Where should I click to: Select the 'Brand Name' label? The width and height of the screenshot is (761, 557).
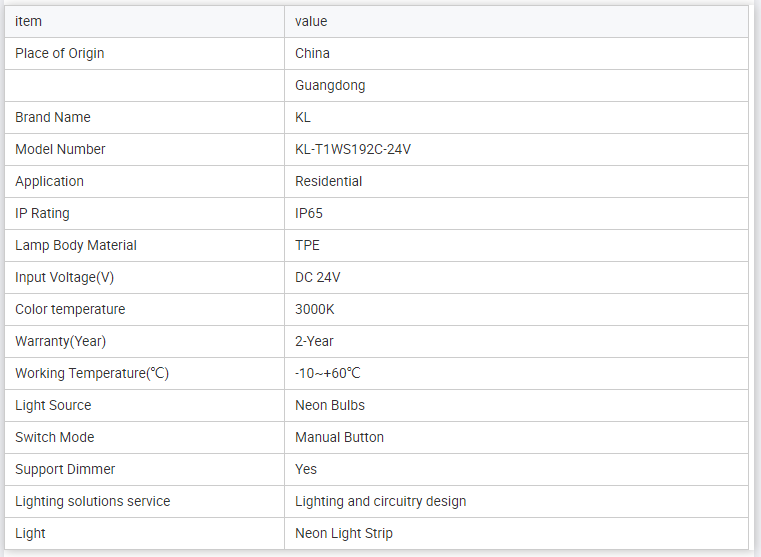click(x=53, y=117)
